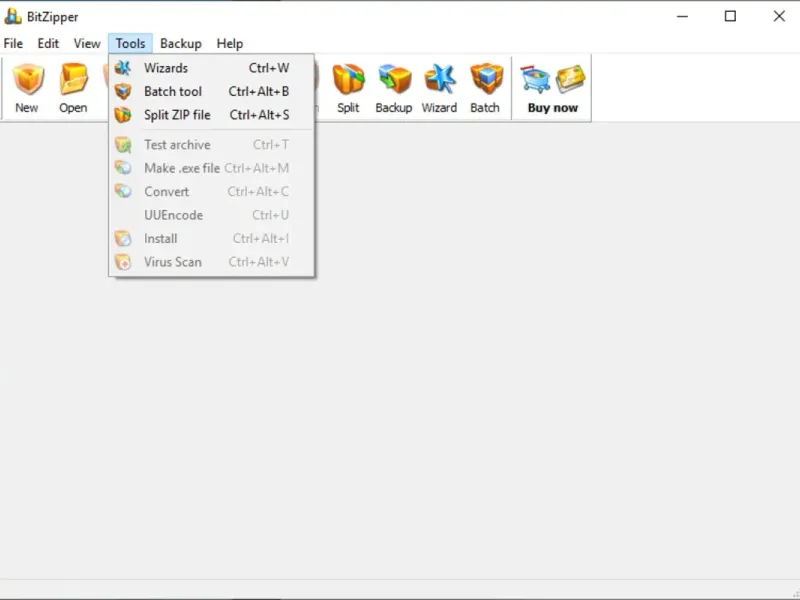Click the Make .exe file menu icon
Image resolution: width=800 pixels, height=600 pixels.
[x=122, y=168]
